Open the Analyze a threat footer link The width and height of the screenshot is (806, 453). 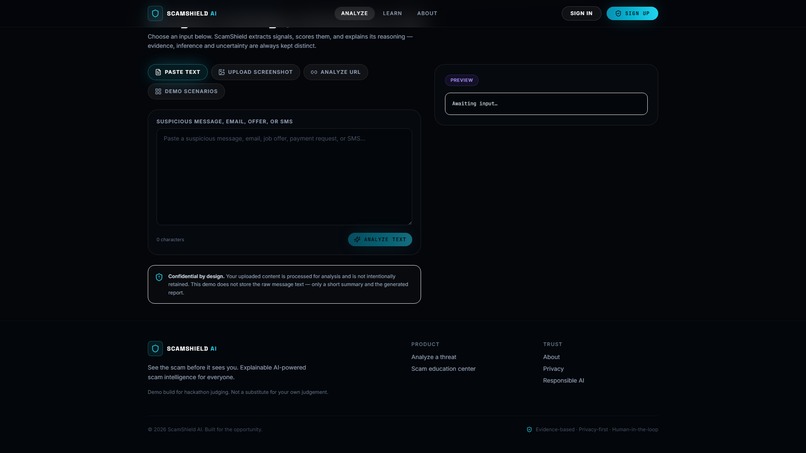433,357
